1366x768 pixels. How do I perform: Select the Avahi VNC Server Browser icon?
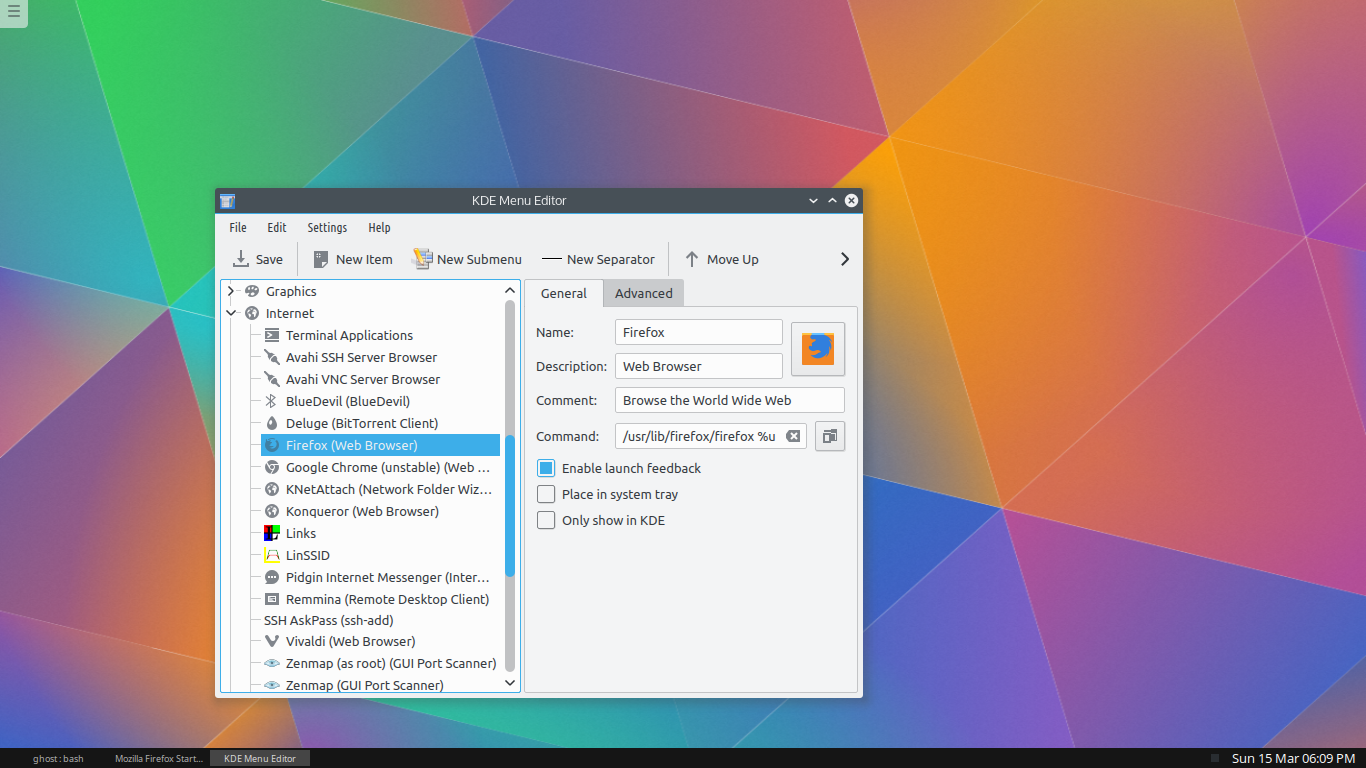[271, 379]
